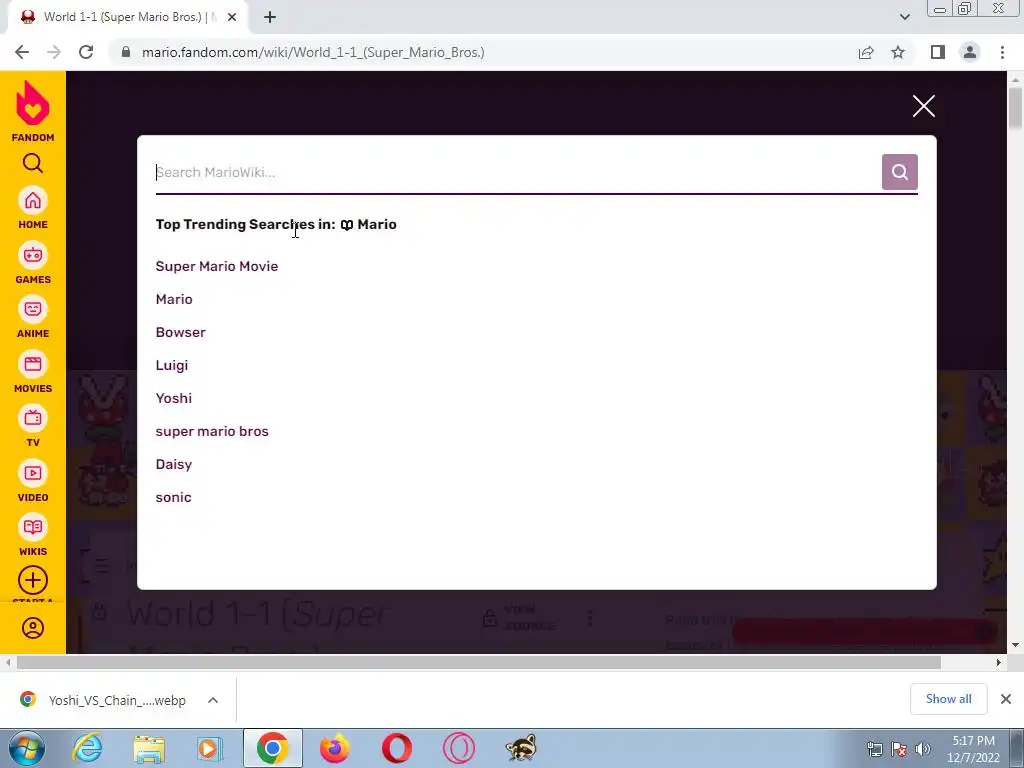Open the TV section icon

point(33,419)
